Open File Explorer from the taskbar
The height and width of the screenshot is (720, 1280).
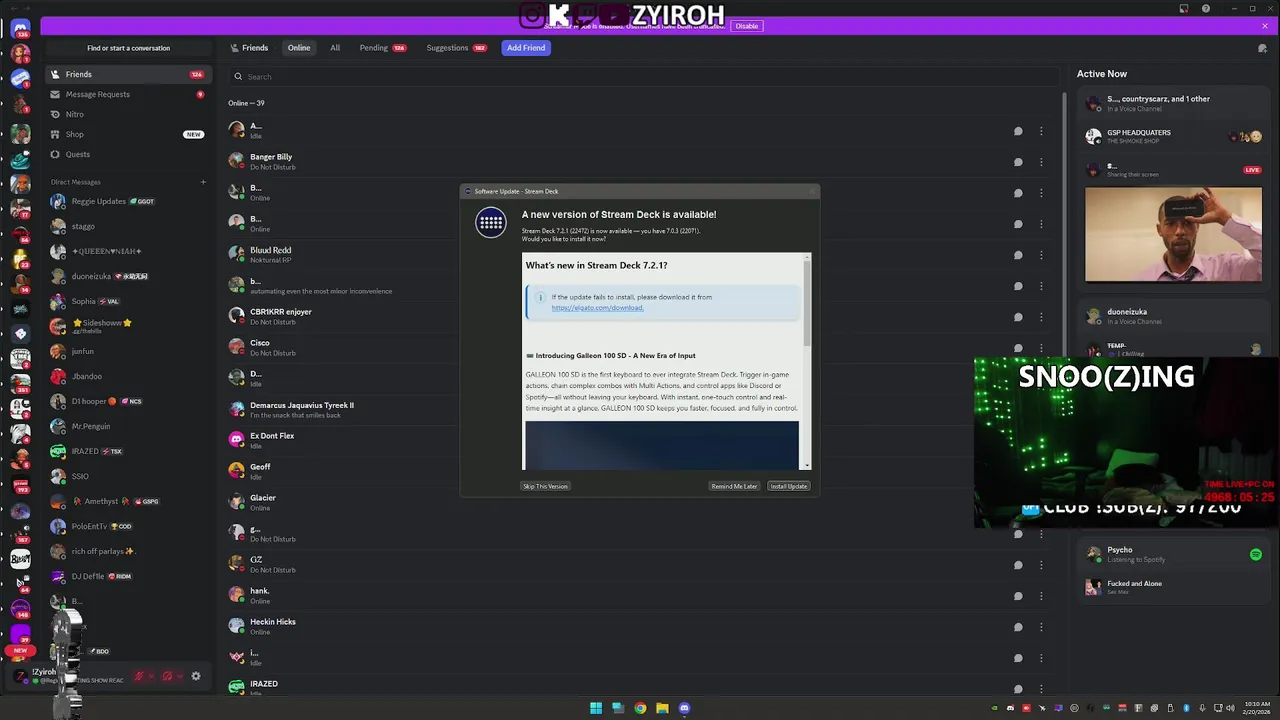coord(662,708)
